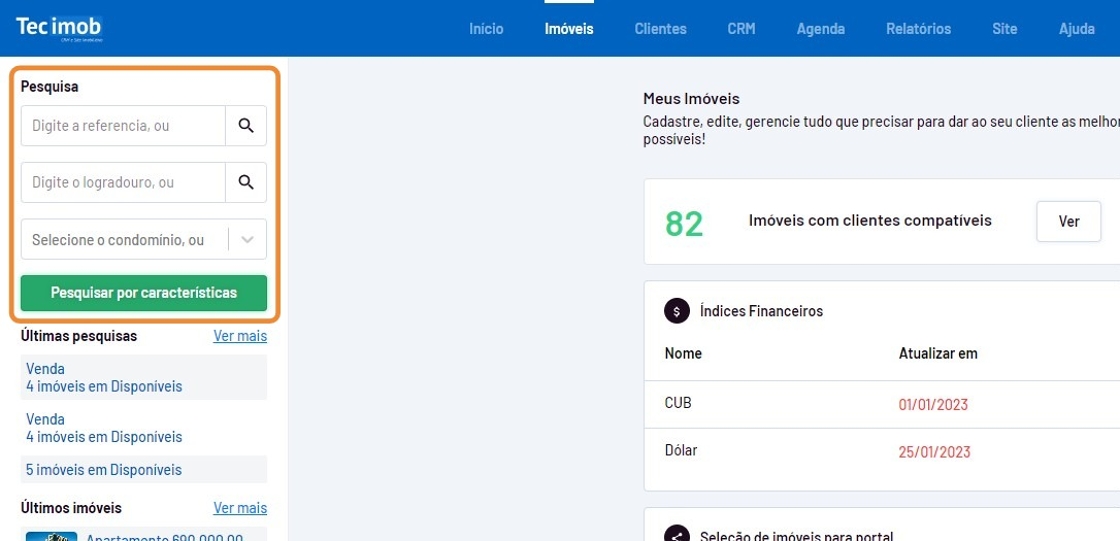Open the condomínio dropdown arrow
Screen dimensions: 1120x541
click(x=248, y=240)
